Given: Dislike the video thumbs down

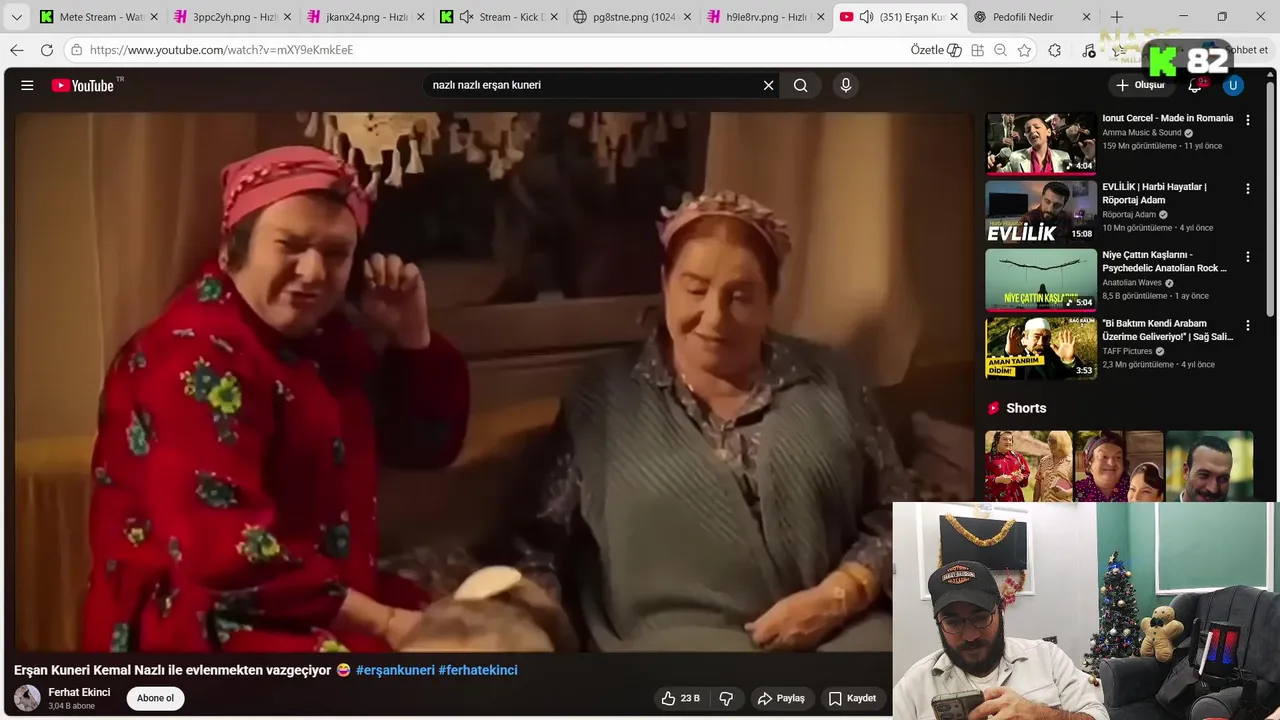Looking at the screenshot, I should [727, 698].
